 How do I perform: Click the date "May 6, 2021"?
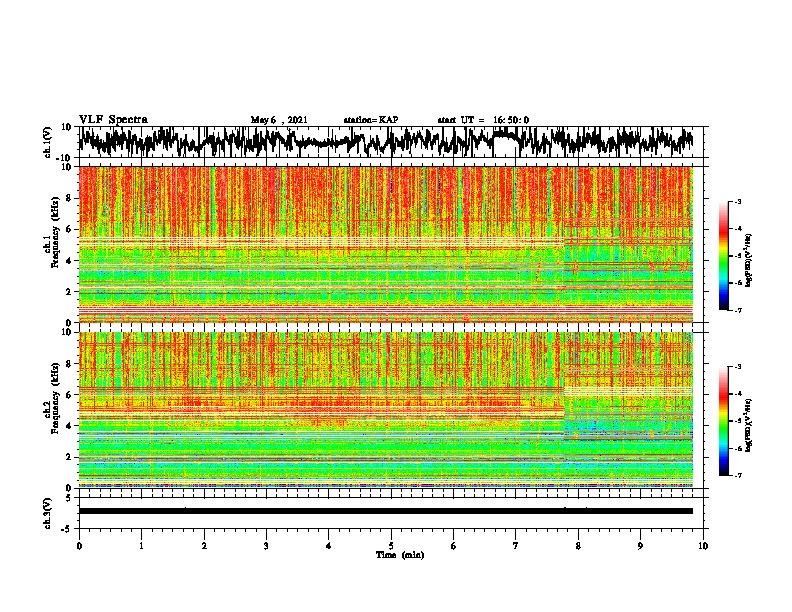[279, 120]
